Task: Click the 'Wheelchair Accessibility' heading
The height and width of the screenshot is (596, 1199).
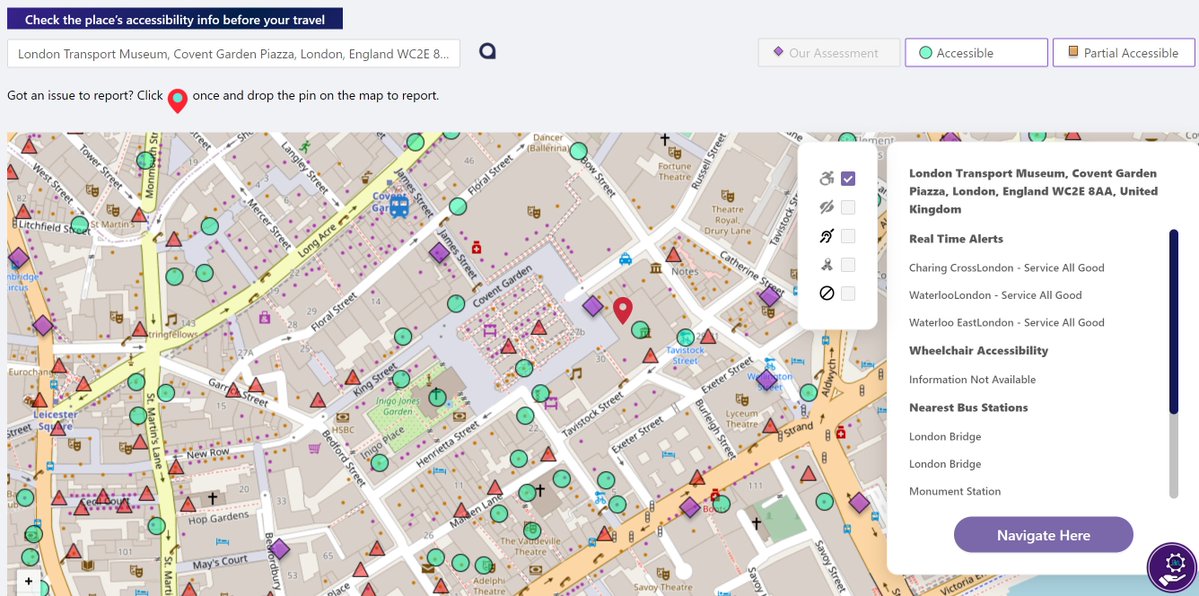Action: 979,350
